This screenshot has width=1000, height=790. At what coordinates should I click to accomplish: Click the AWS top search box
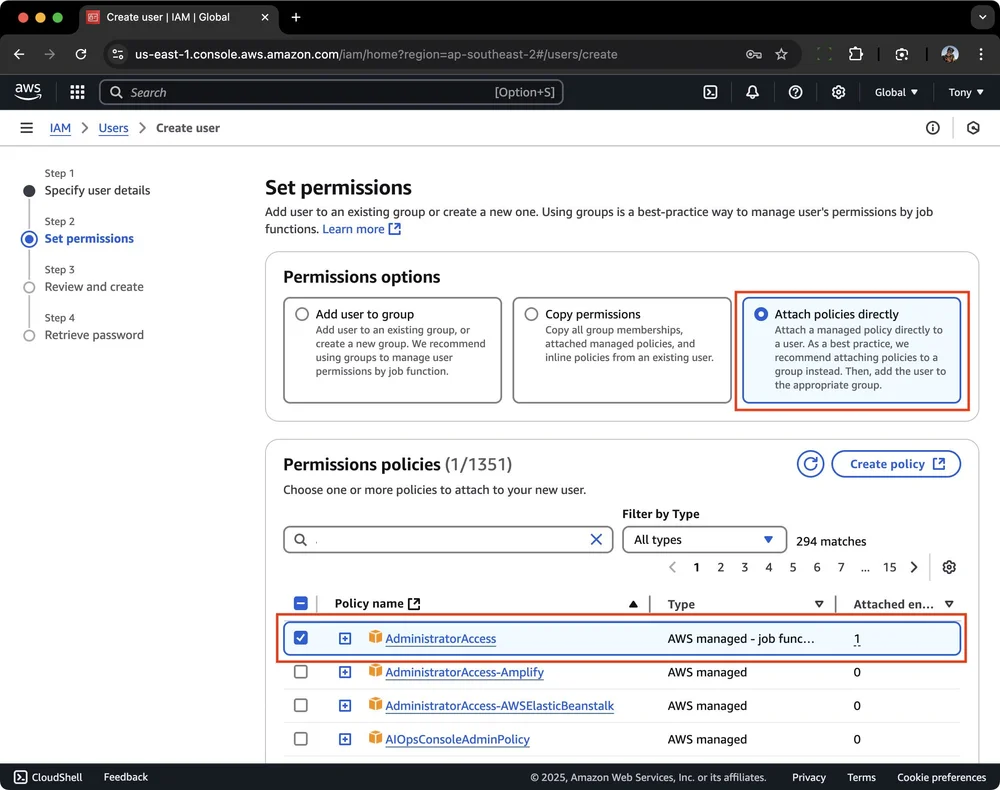[331, 92]
